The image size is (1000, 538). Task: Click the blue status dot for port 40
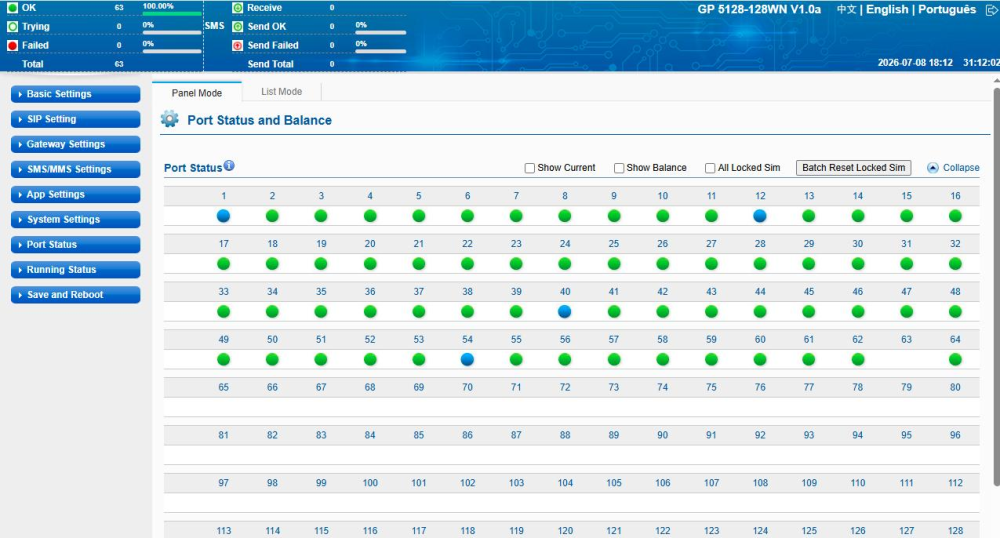coord(564,312)
